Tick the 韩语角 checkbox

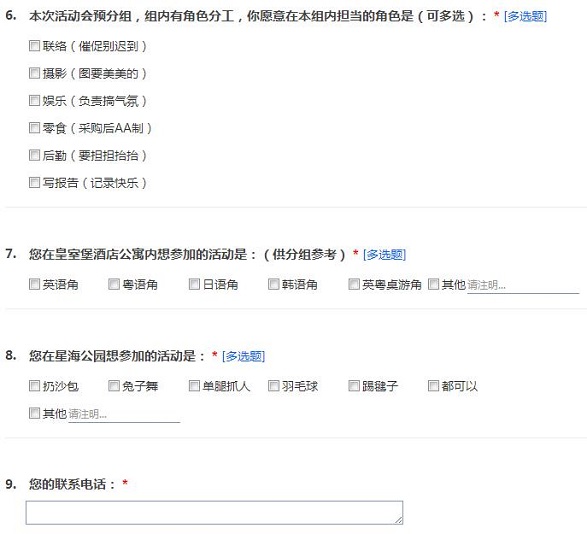click(274, 284)
